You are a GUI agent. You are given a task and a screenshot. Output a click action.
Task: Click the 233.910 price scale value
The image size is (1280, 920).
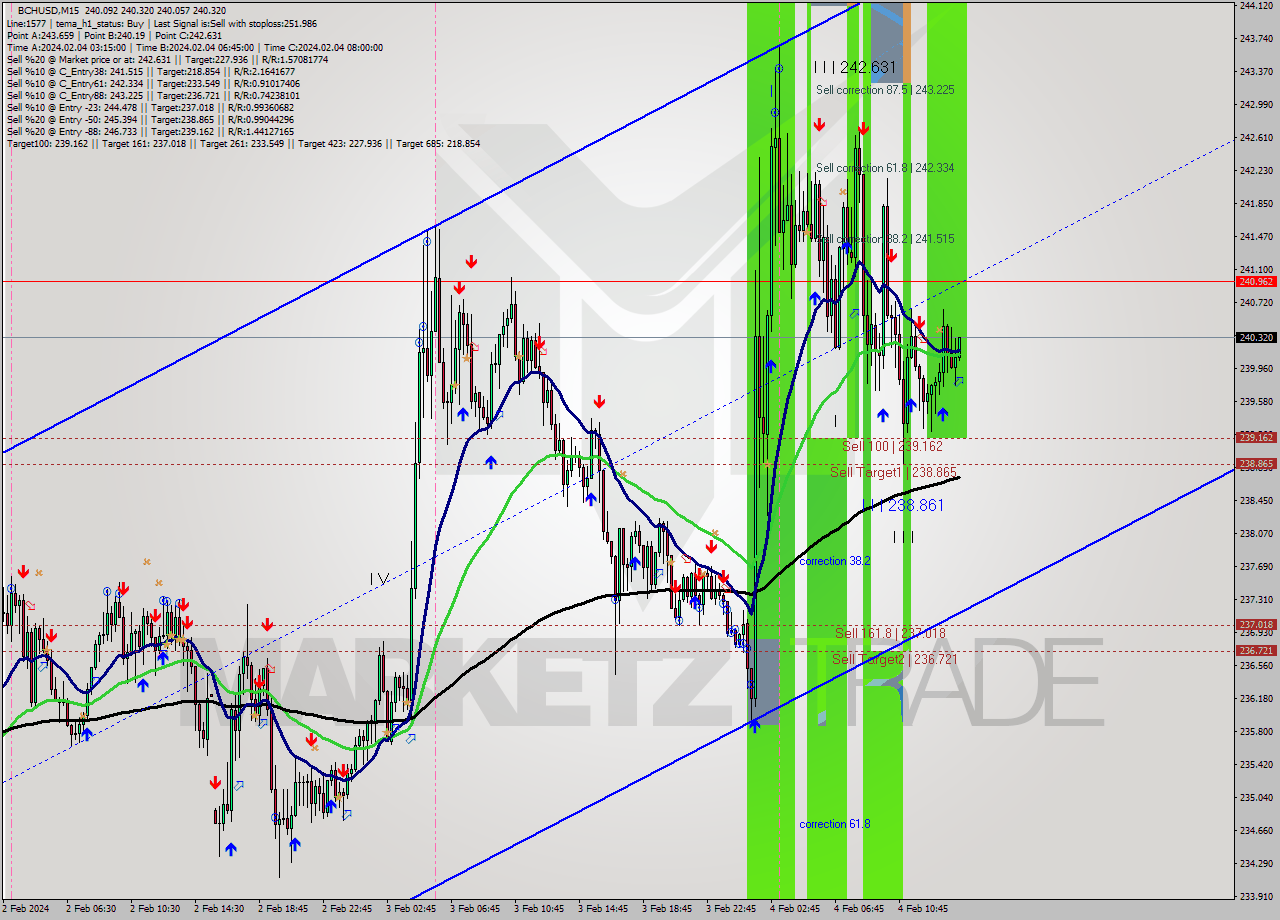1256,896
